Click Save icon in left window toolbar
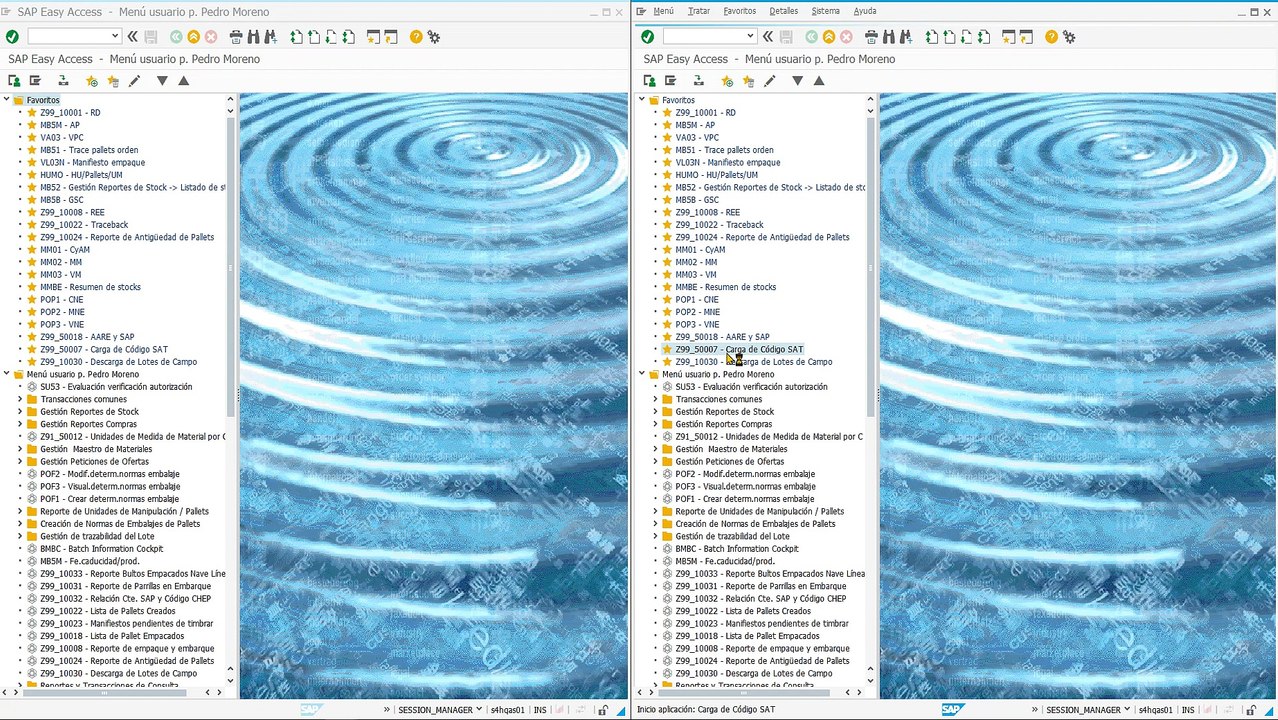The image size is (1278, 720). 151,37
